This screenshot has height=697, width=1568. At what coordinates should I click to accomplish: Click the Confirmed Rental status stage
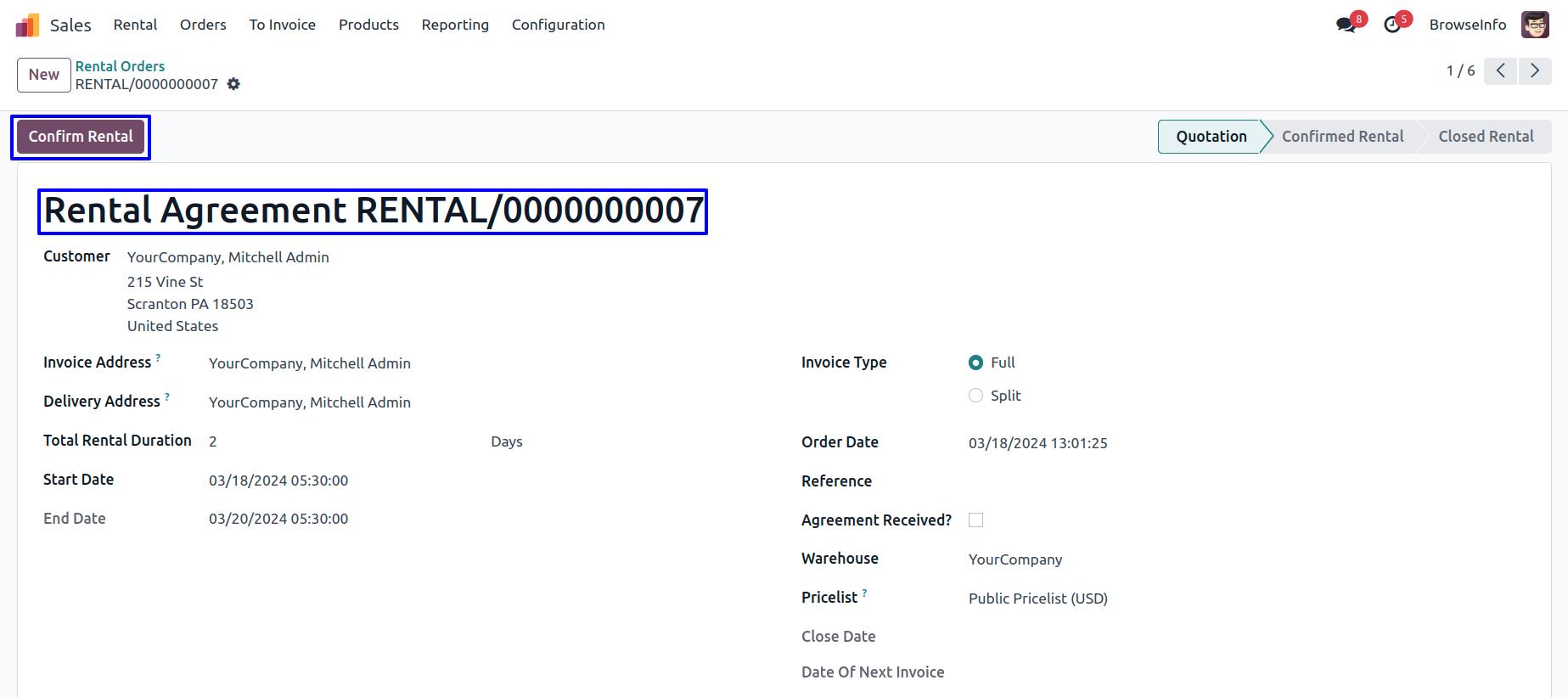point(1341,137)
